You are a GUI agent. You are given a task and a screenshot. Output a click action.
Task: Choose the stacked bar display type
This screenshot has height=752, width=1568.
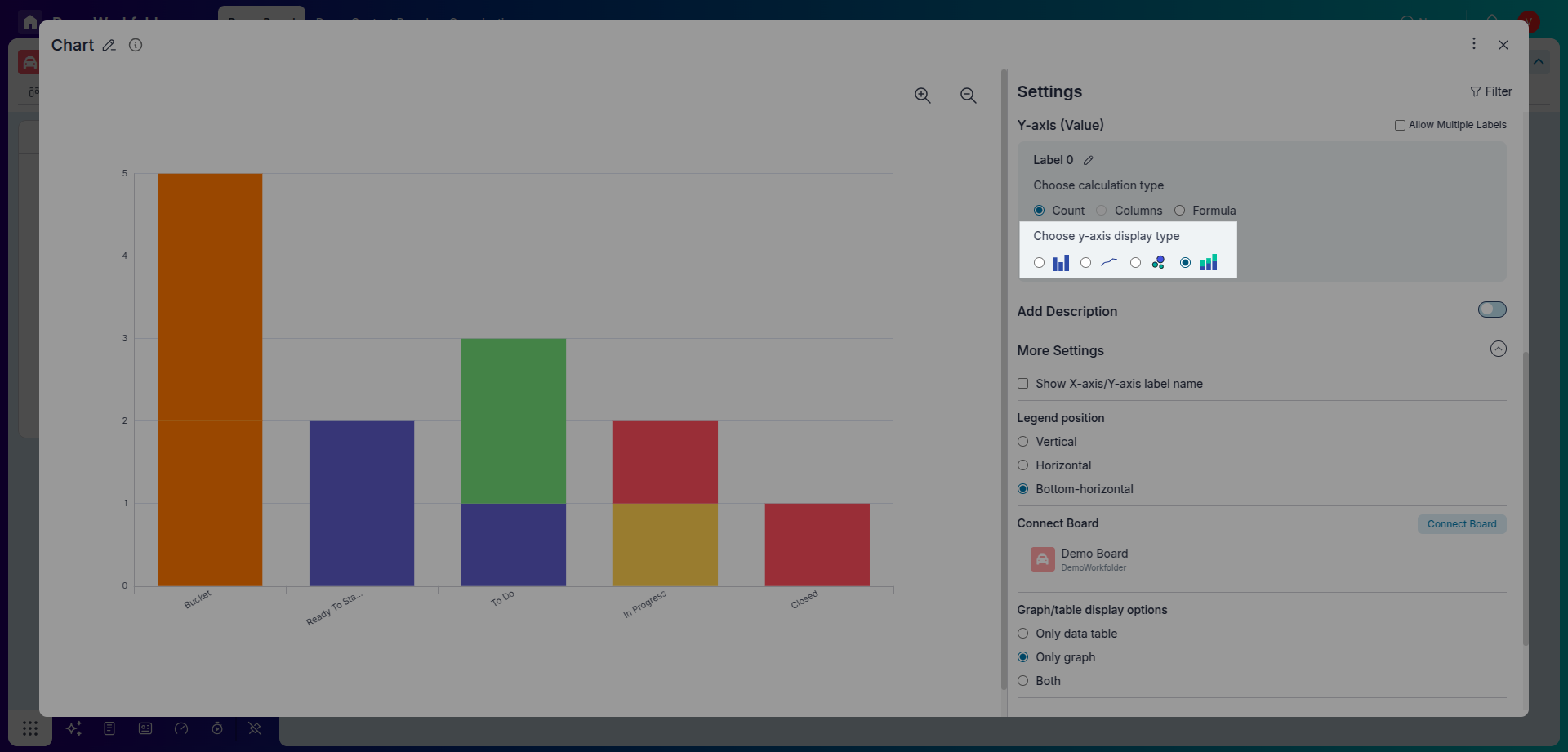(1185, 263)
